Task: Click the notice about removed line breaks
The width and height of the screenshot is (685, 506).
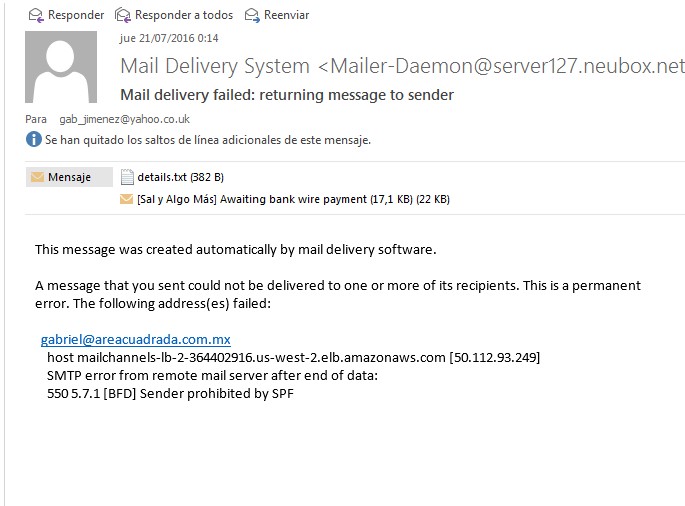Action: pyautogui.click(x=208, y=140)
